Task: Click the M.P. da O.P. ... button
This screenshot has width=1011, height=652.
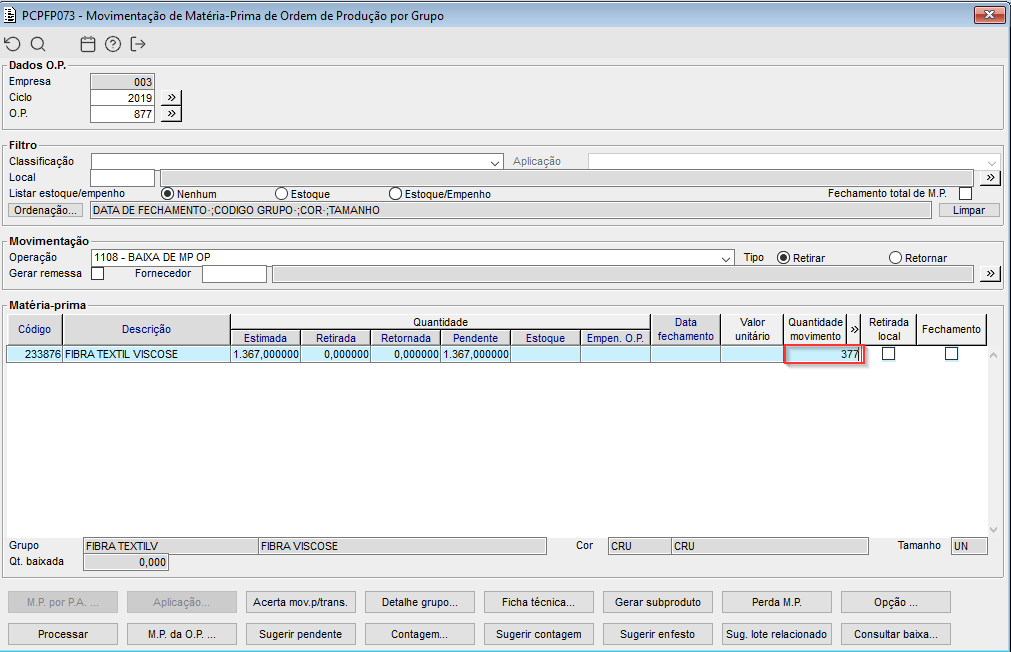Action: pyautogui.click(x=182, y=634)
